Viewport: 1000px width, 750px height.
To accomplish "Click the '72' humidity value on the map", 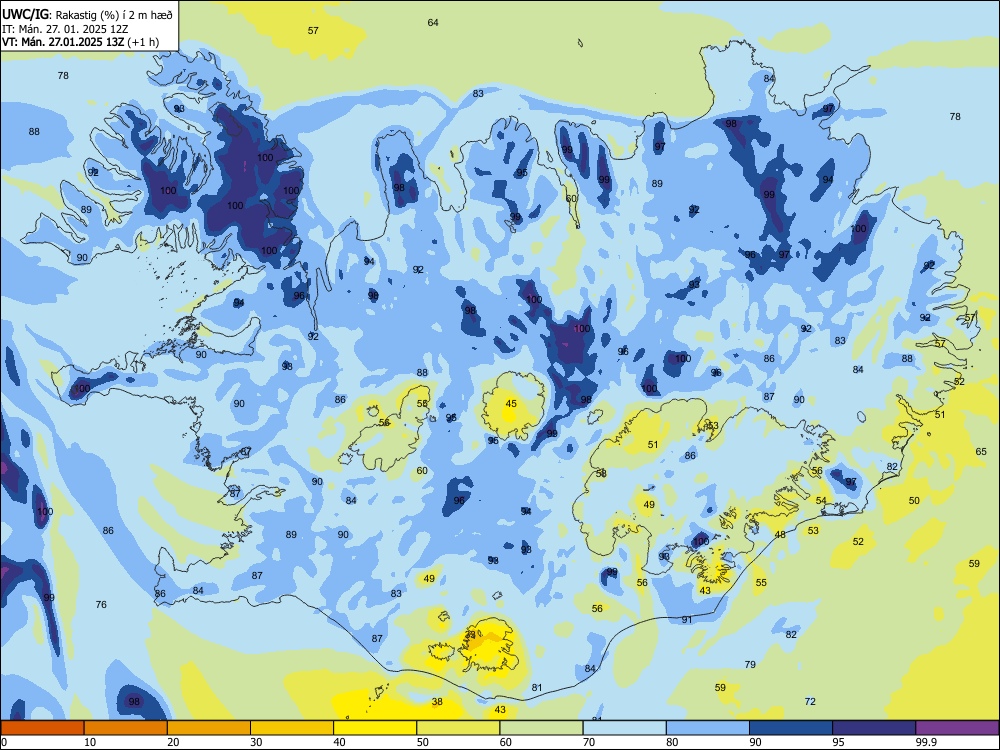I will [x=810, y=701].
